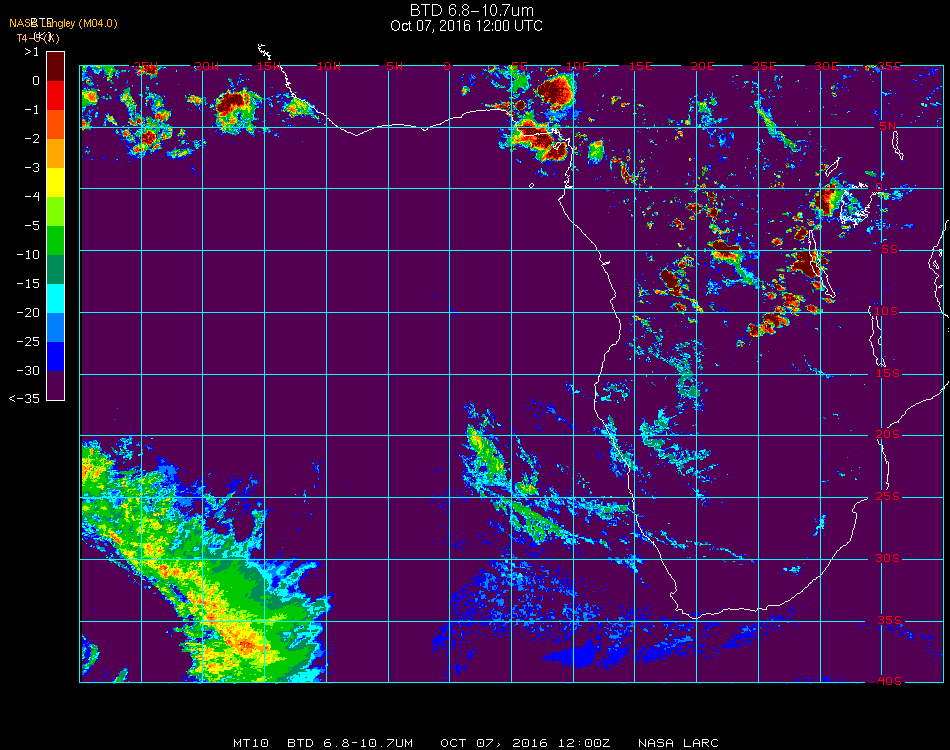Click the '15W' longitude label
The width and height of the screenshot is (950, 750).
tap(268, 66)
